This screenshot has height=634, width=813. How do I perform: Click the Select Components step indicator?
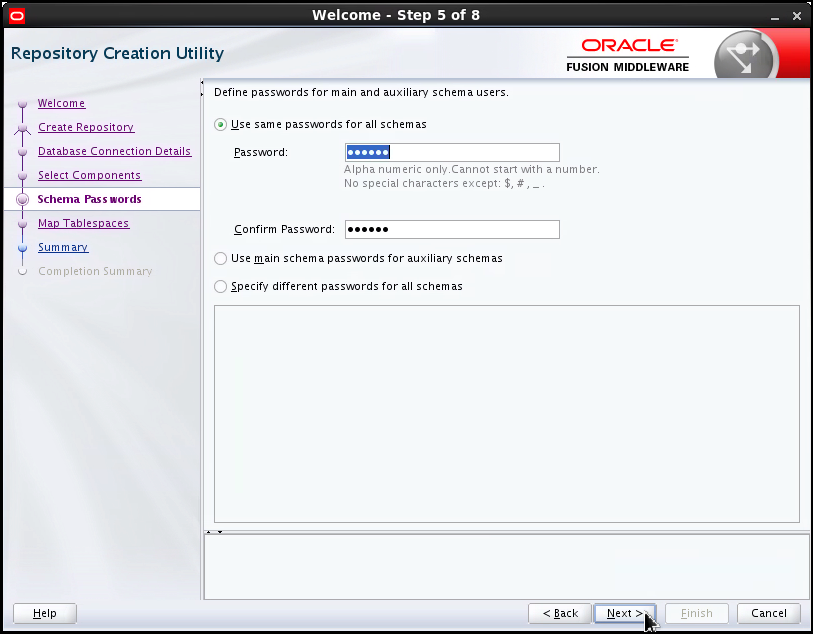pyautogui.click(x=22, y=175)
